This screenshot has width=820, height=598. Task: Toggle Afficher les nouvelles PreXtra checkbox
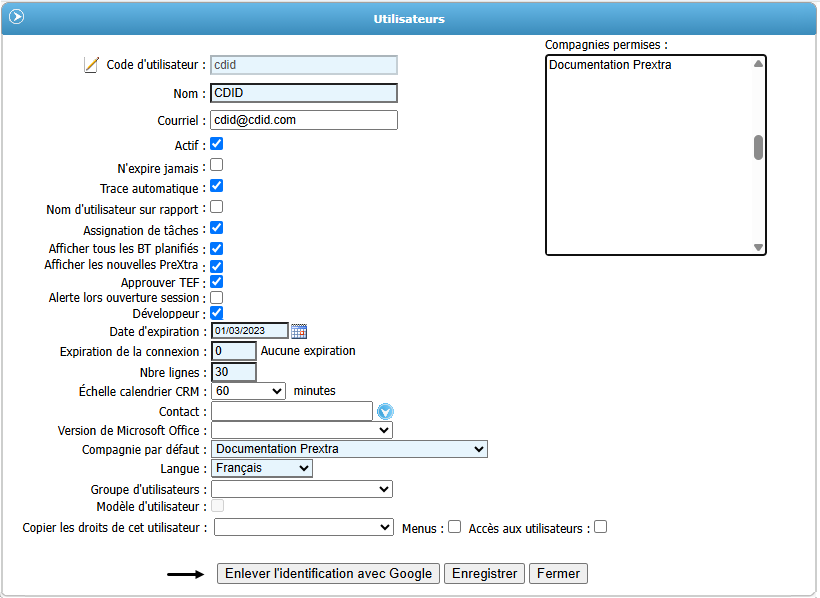point(217,266)
